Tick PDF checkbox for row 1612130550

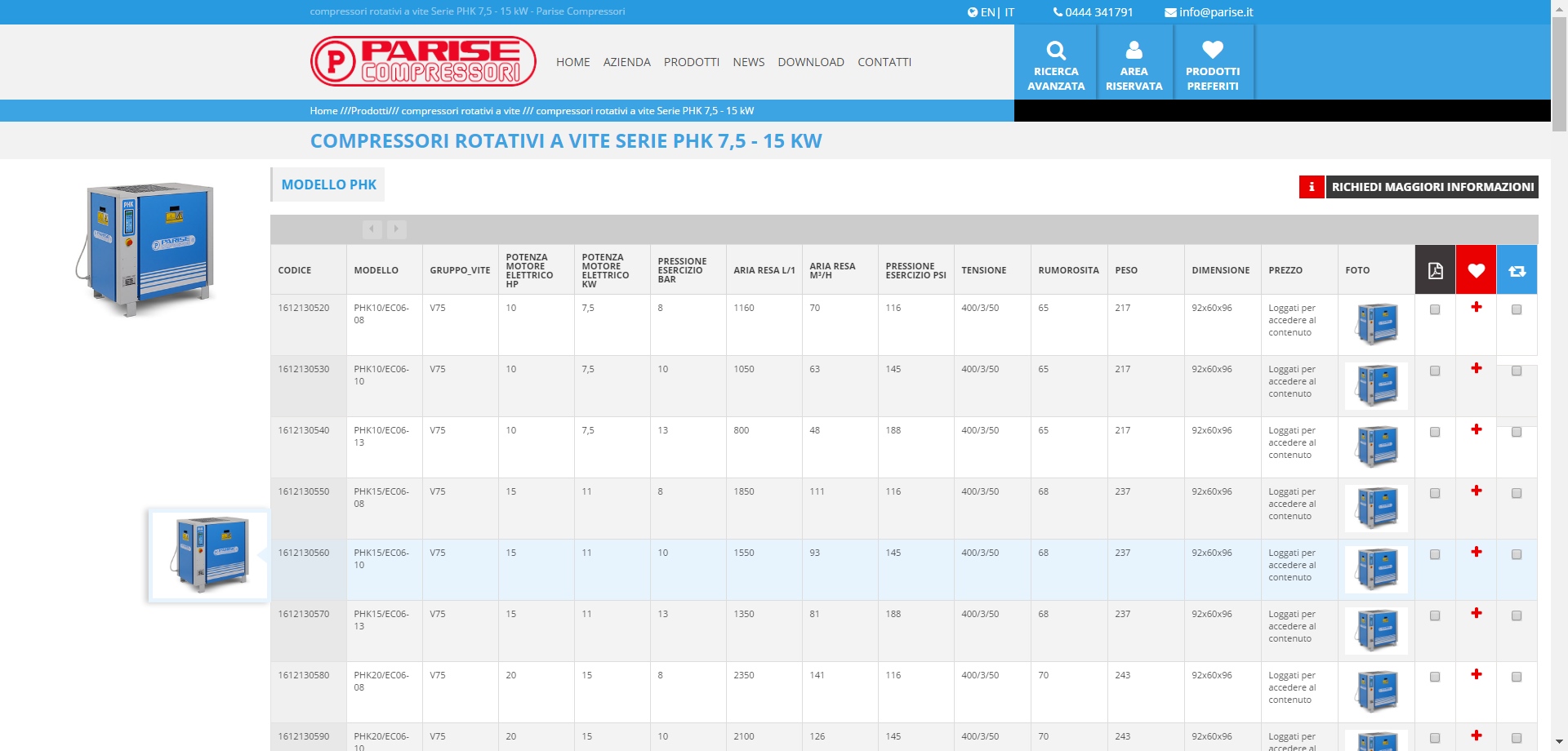(x=1435, y=493)
